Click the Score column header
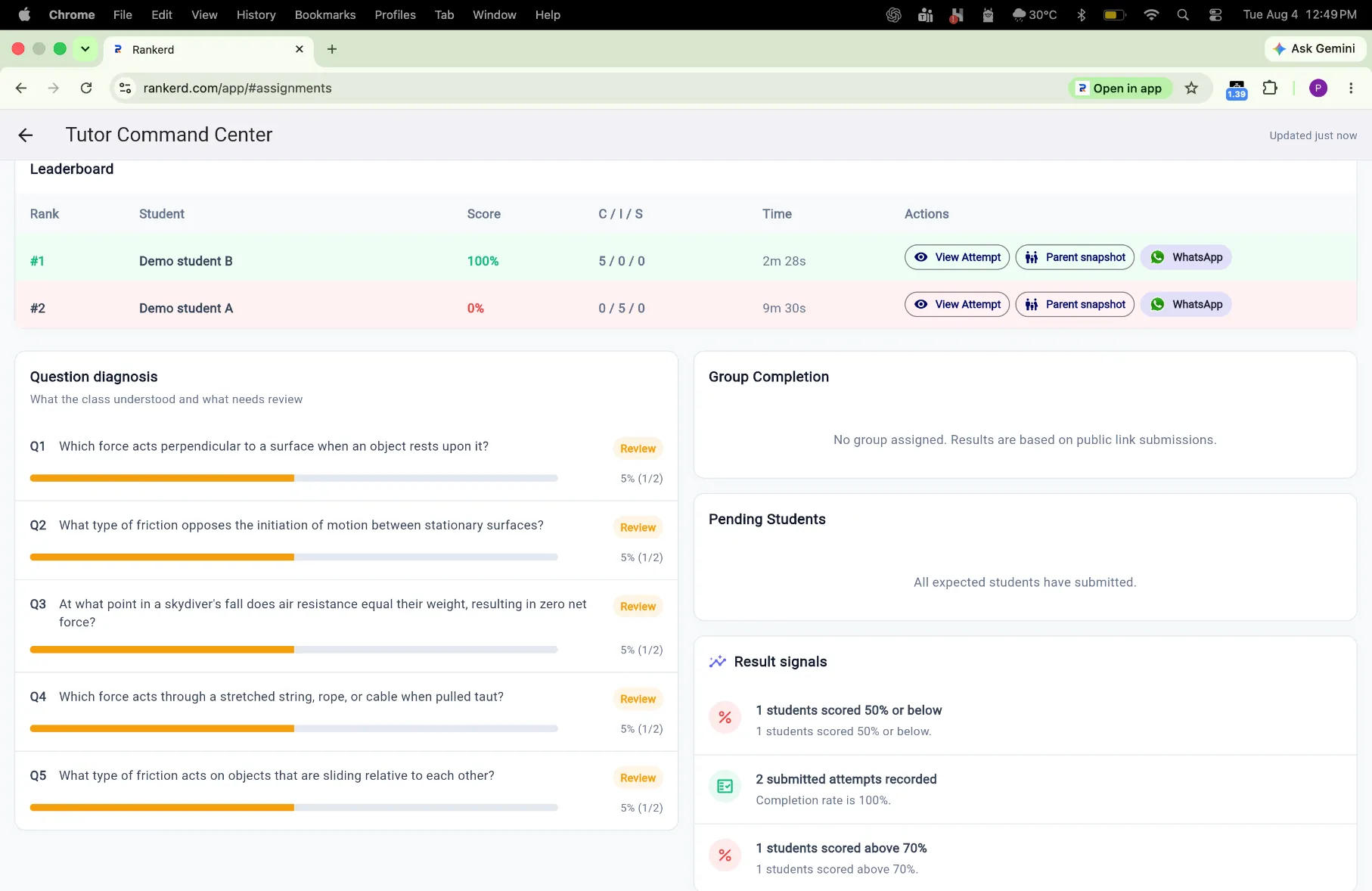Image resolution: width=1372 pixels, height=891 pixels. [483, 214]
